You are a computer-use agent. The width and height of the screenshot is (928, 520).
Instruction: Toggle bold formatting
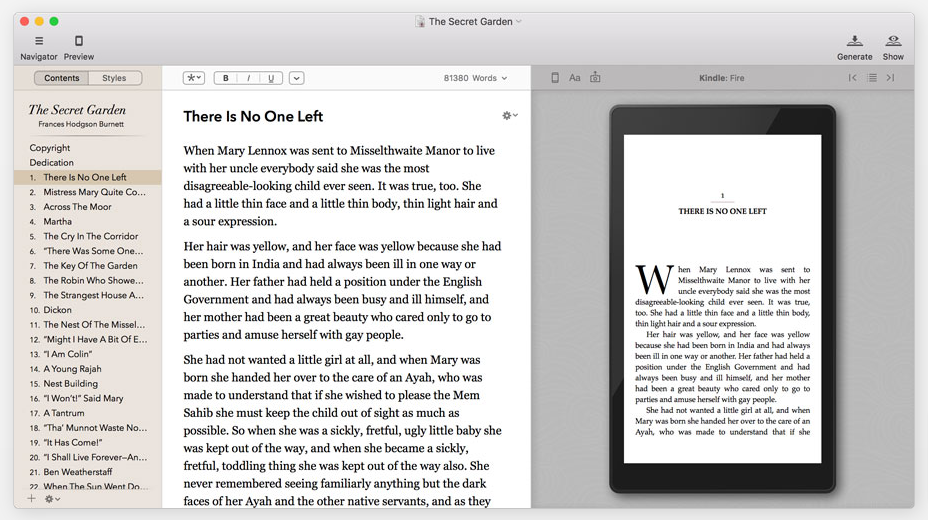[225, 78]
